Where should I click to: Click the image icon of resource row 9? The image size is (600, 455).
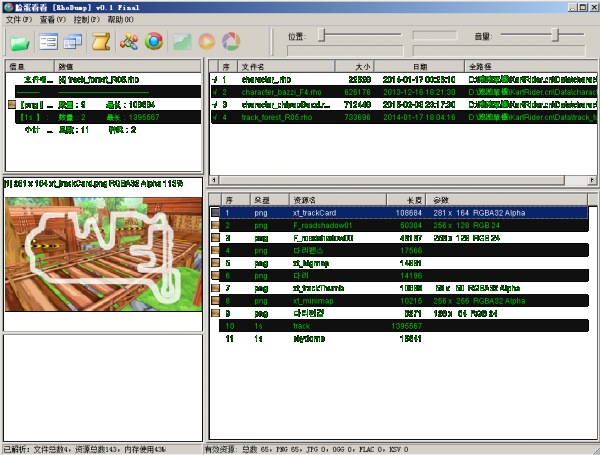(215, 313)
